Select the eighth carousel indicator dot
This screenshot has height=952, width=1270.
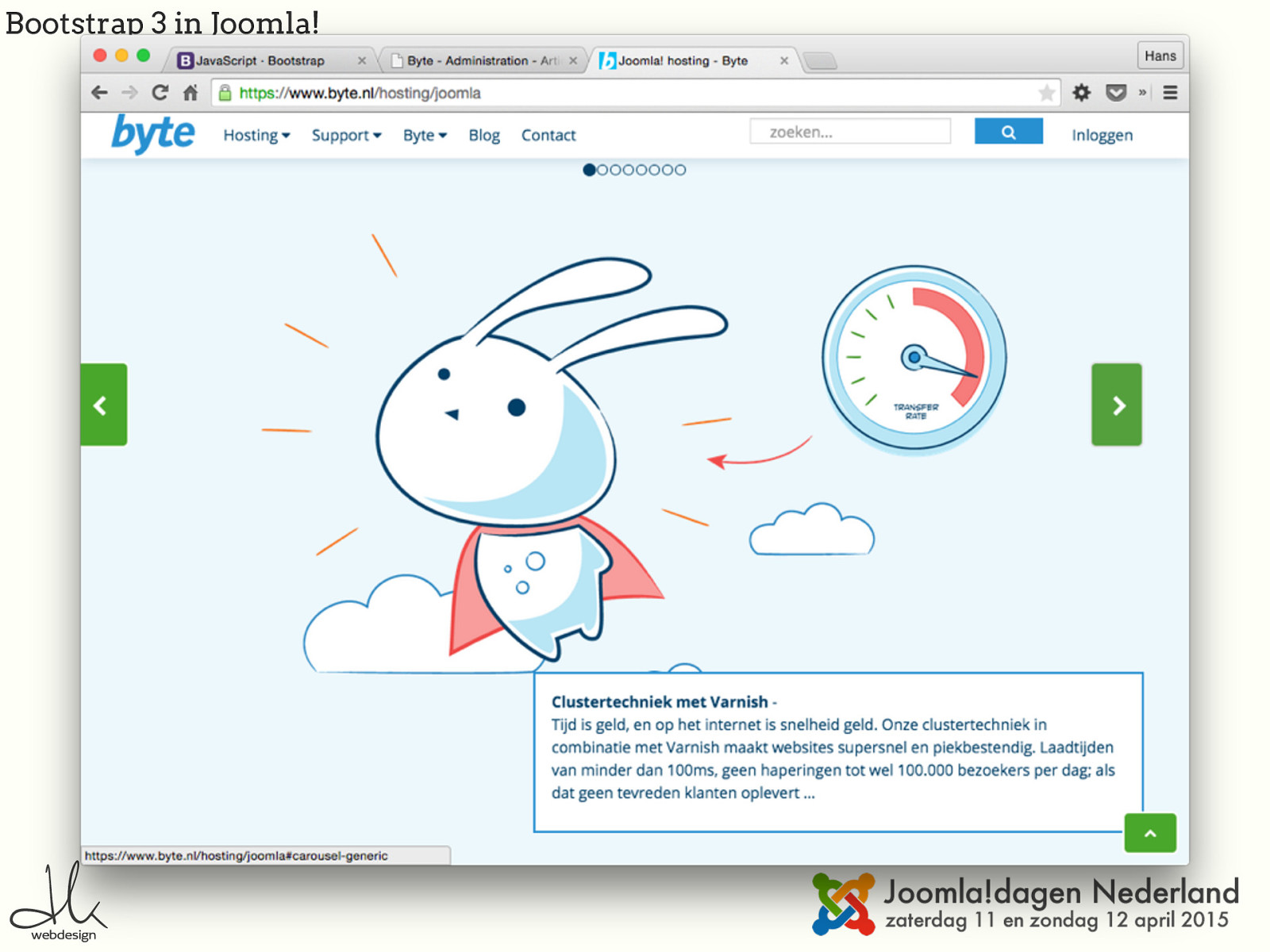(679, 170)
